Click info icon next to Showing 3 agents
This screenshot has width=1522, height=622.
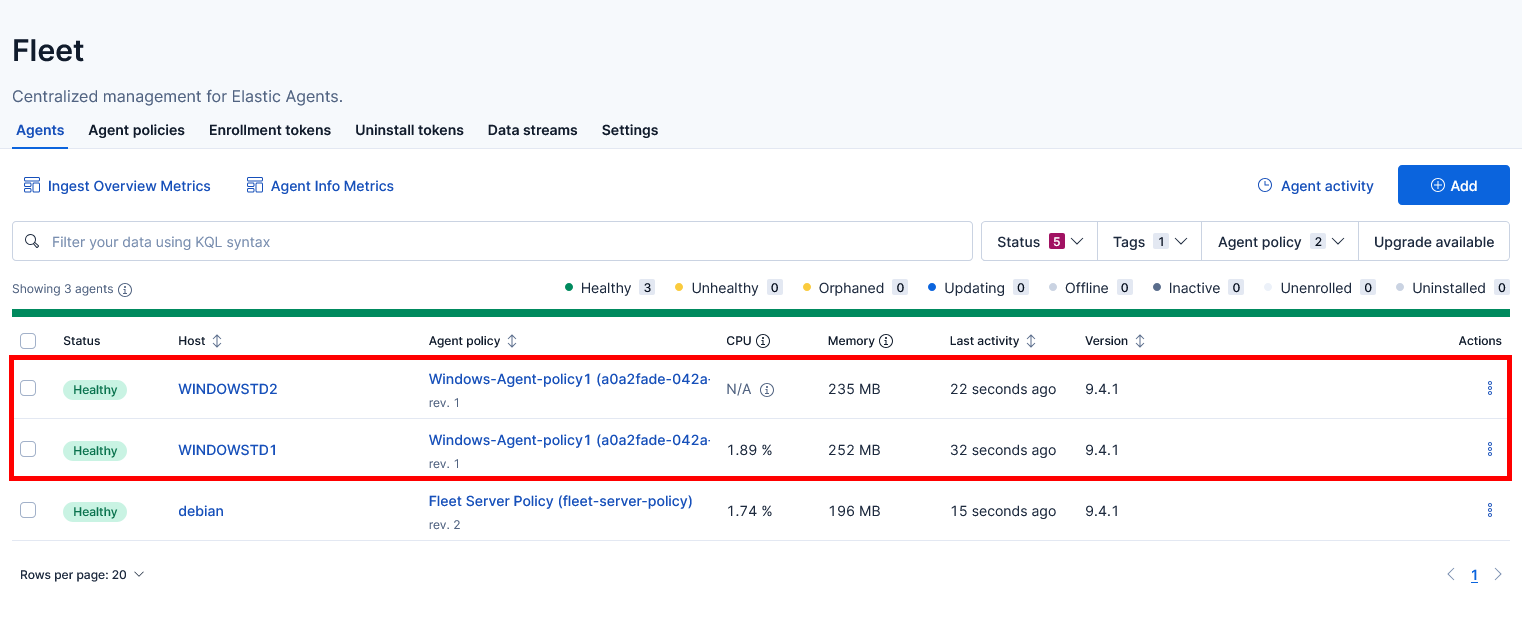(125, 289)
